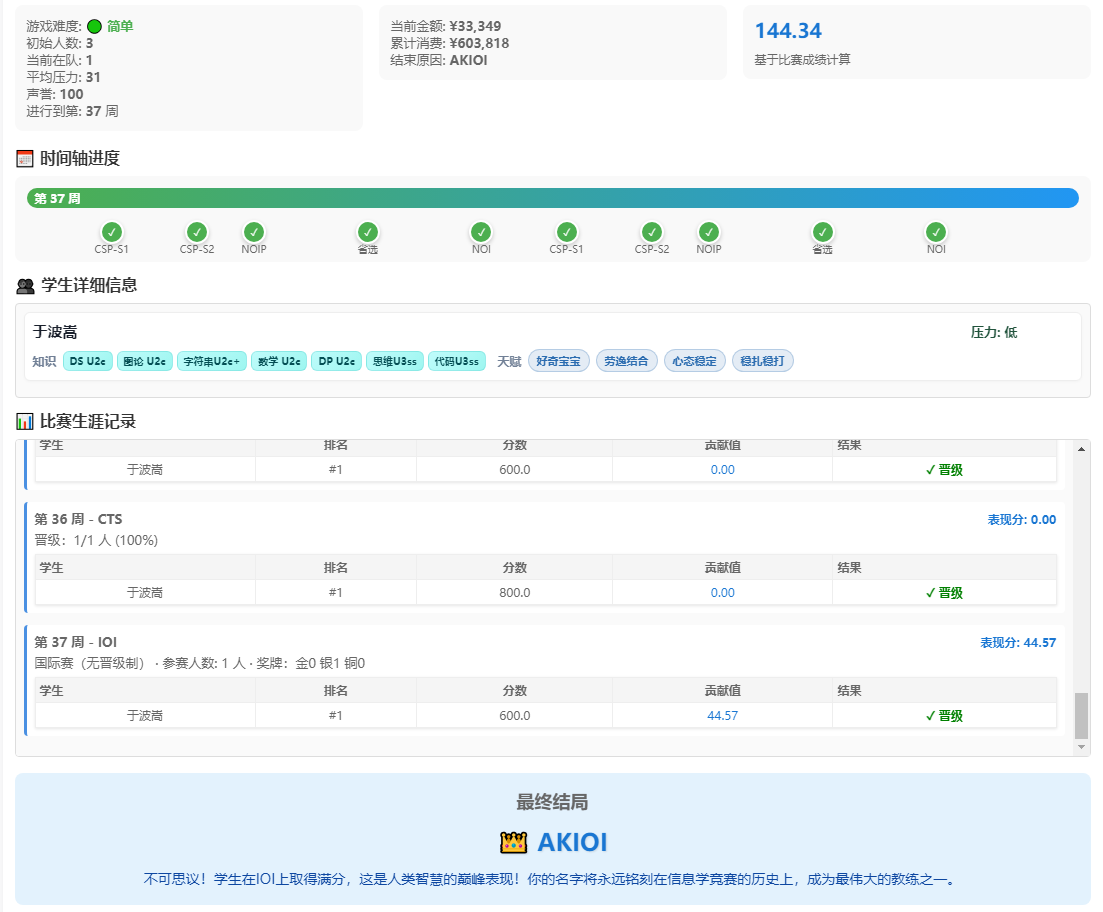Image resolution: width=1103 pixels, height=912 pixels.
Task: Click the 晋级: 1/1 人 (100%) line
Action: point(96,540)
